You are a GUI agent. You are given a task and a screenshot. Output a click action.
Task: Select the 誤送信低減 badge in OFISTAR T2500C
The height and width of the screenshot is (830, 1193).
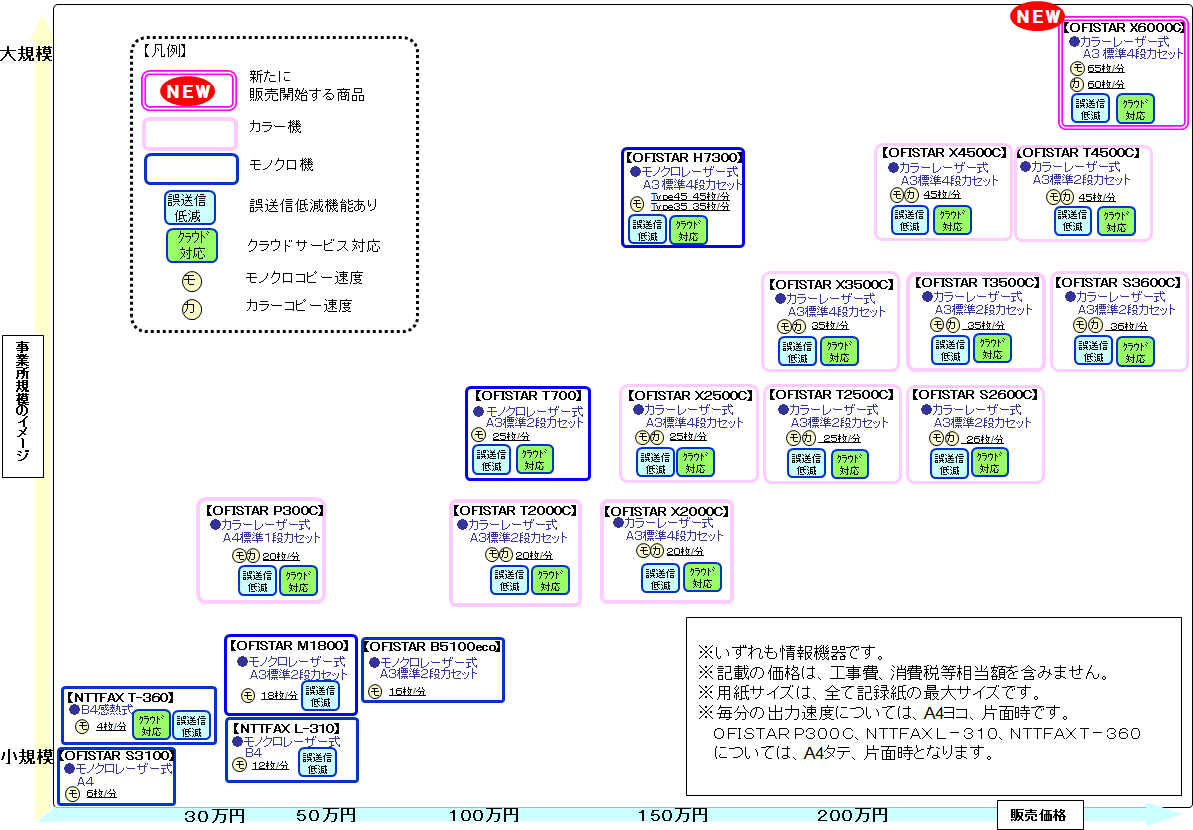806,464
